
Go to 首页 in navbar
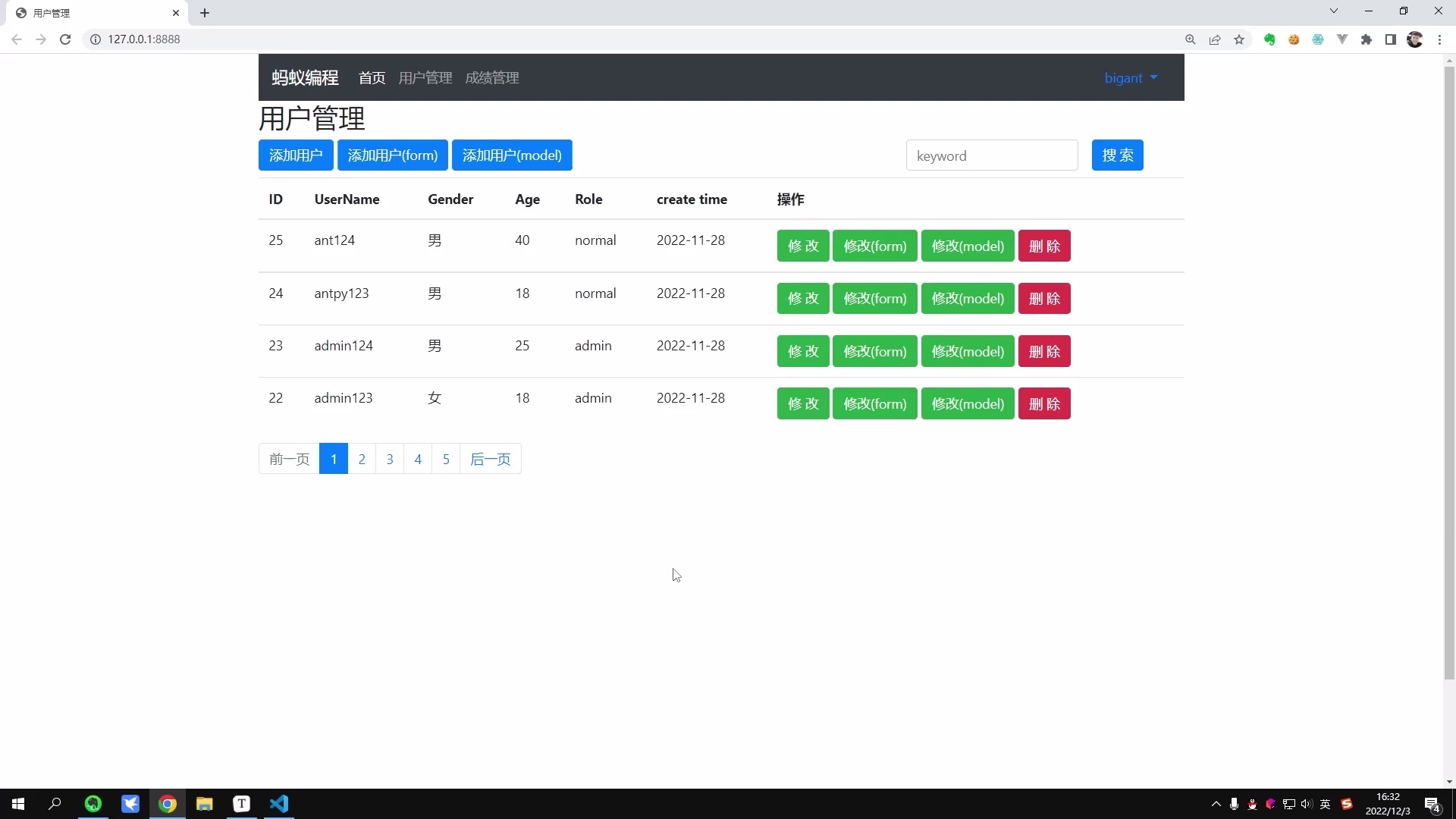[x=372, y=77]
